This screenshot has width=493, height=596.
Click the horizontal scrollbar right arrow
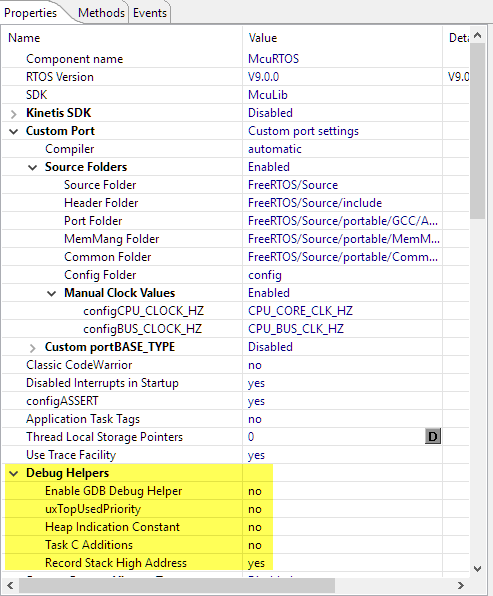click(461, 585)
